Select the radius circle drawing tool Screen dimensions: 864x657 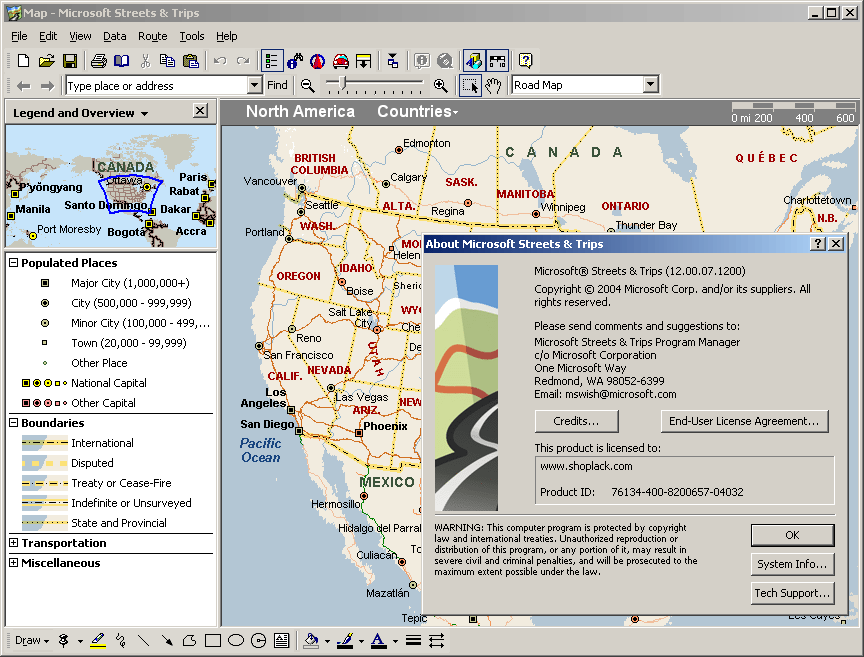258,640
